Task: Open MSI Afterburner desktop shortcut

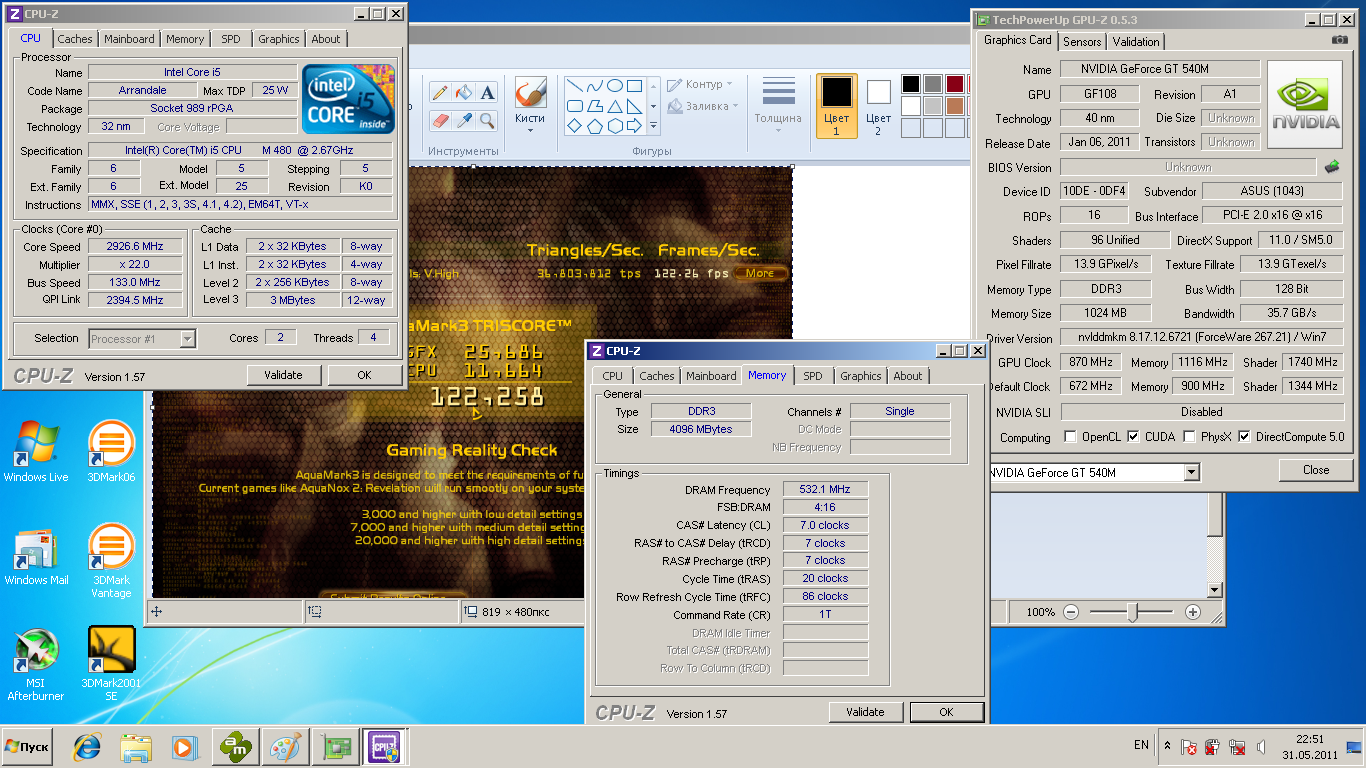Action: [36, 664]
